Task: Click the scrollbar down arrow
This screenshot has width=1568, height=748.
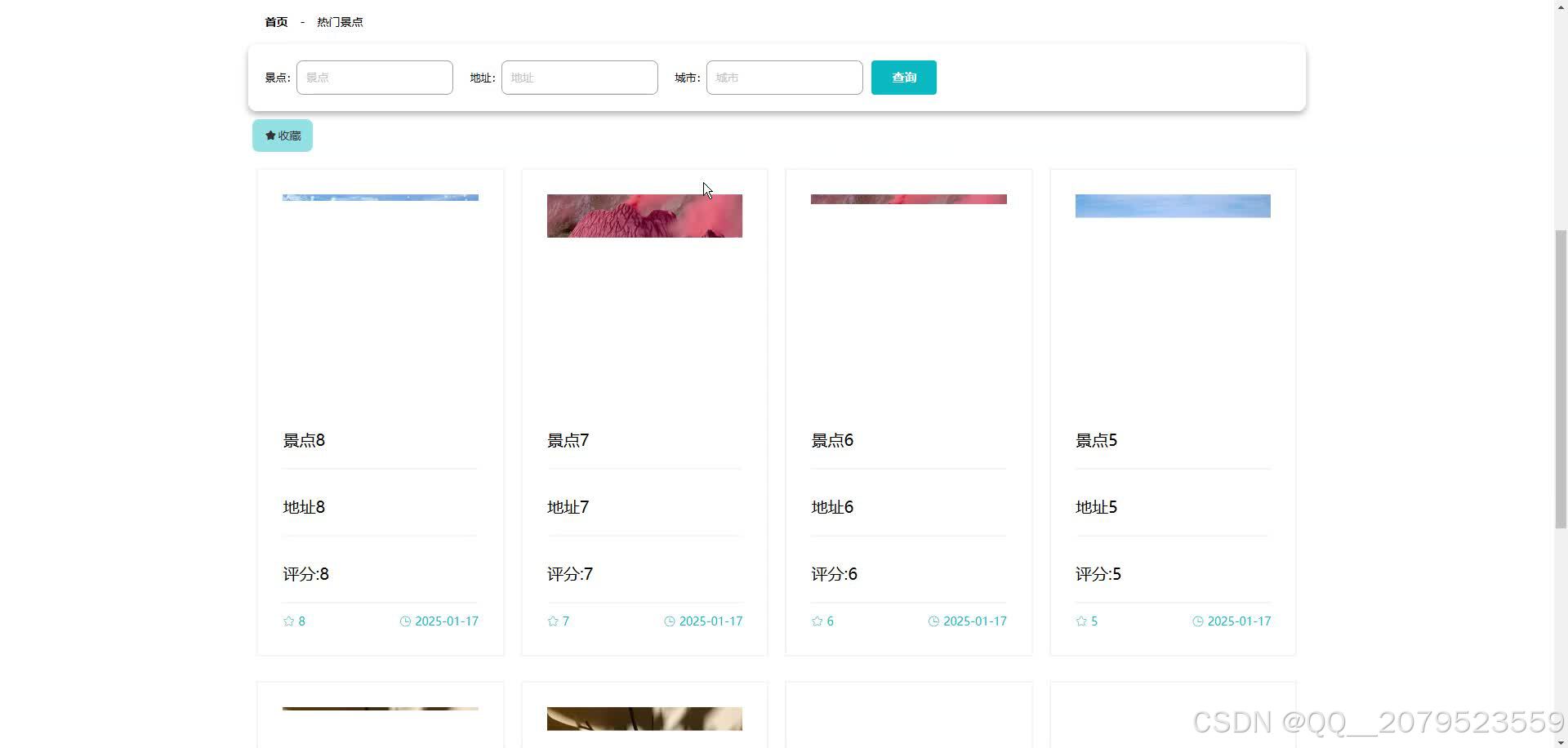Action: (x=1561, y=742)
